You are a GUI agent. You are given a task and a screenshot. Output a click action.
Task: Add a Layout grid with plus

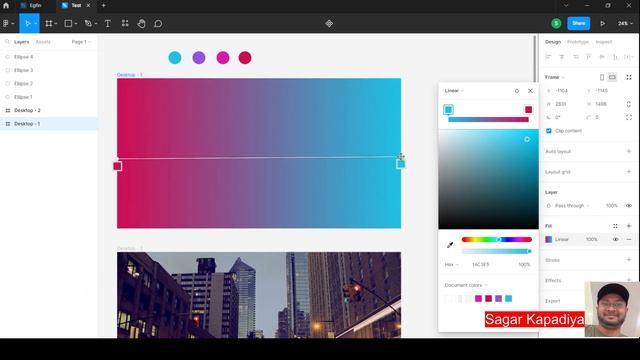pos(629,171)
